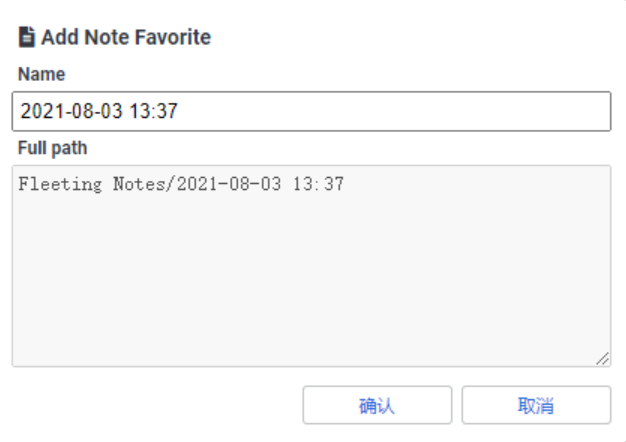This screenshot has width=626, height=442.
Task: Focus the Name input field
Action: point(311,111)
